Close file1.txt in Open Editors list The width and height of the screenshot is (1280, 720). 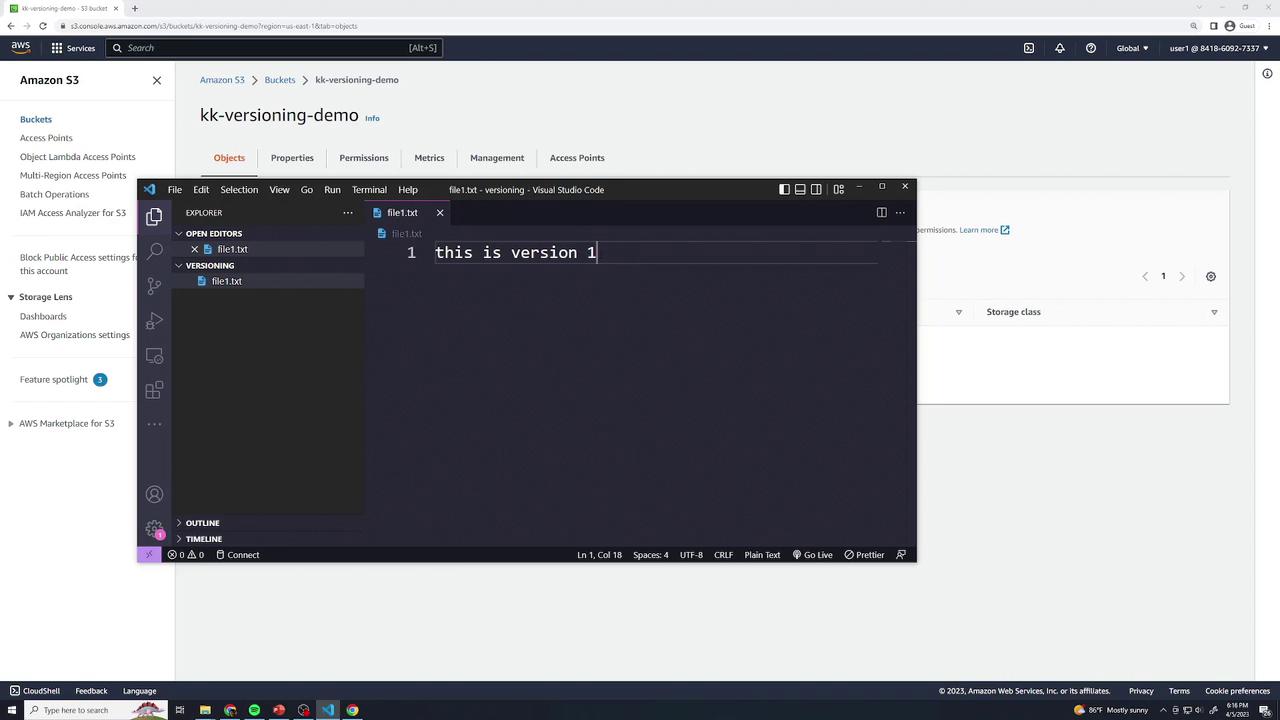[195, 249]
